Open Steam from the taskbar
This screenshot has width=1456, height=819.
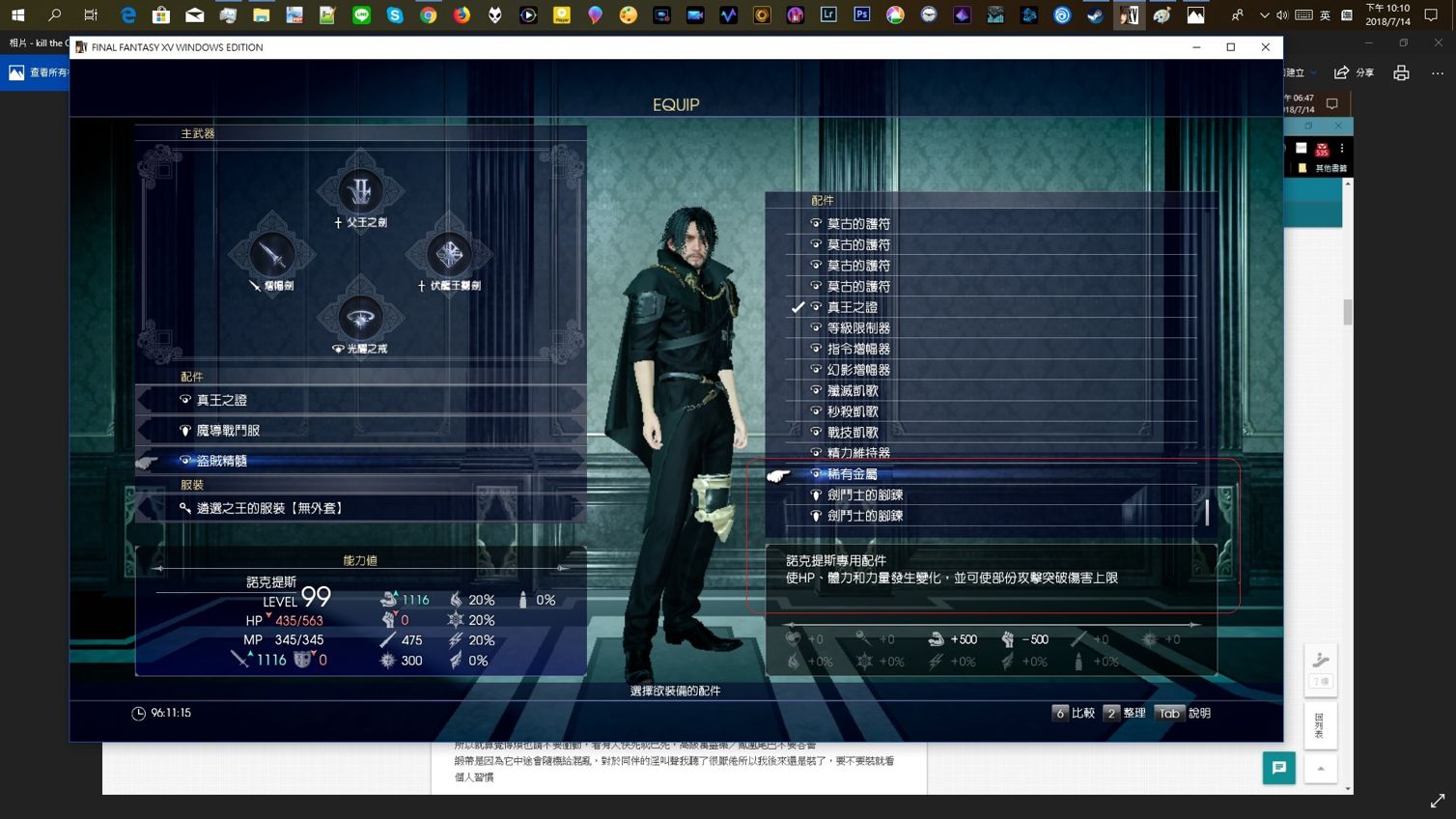pyautogui.click(x=1096, y=15)
